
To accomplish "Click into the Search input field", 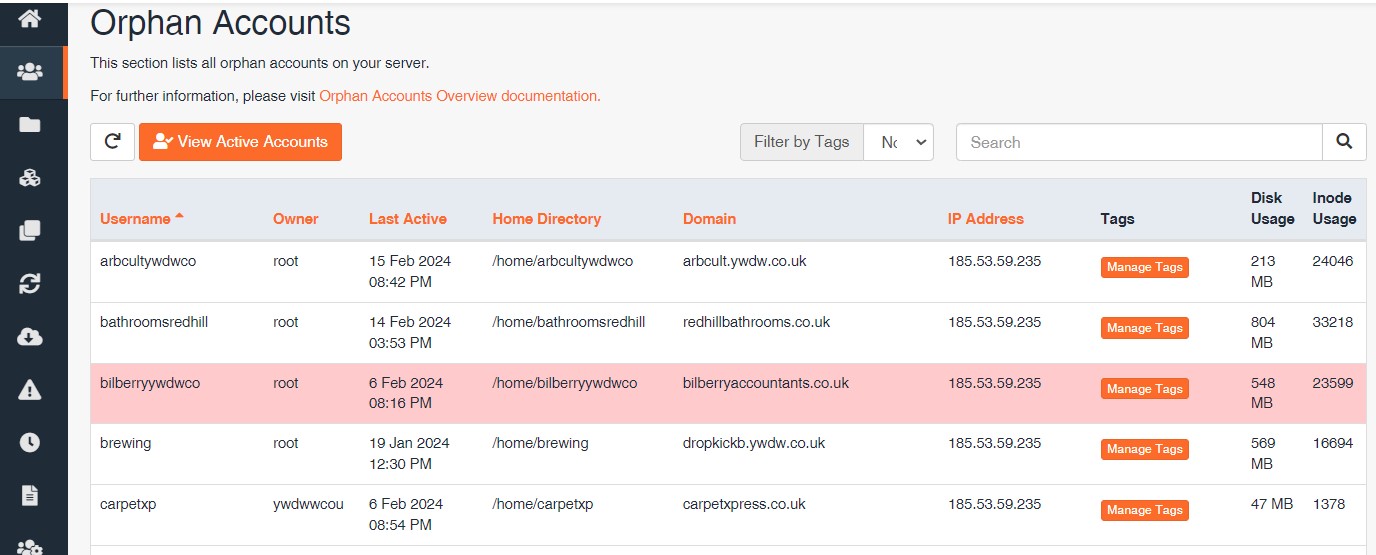I will pyautogui.click(x=1139, y=142).
